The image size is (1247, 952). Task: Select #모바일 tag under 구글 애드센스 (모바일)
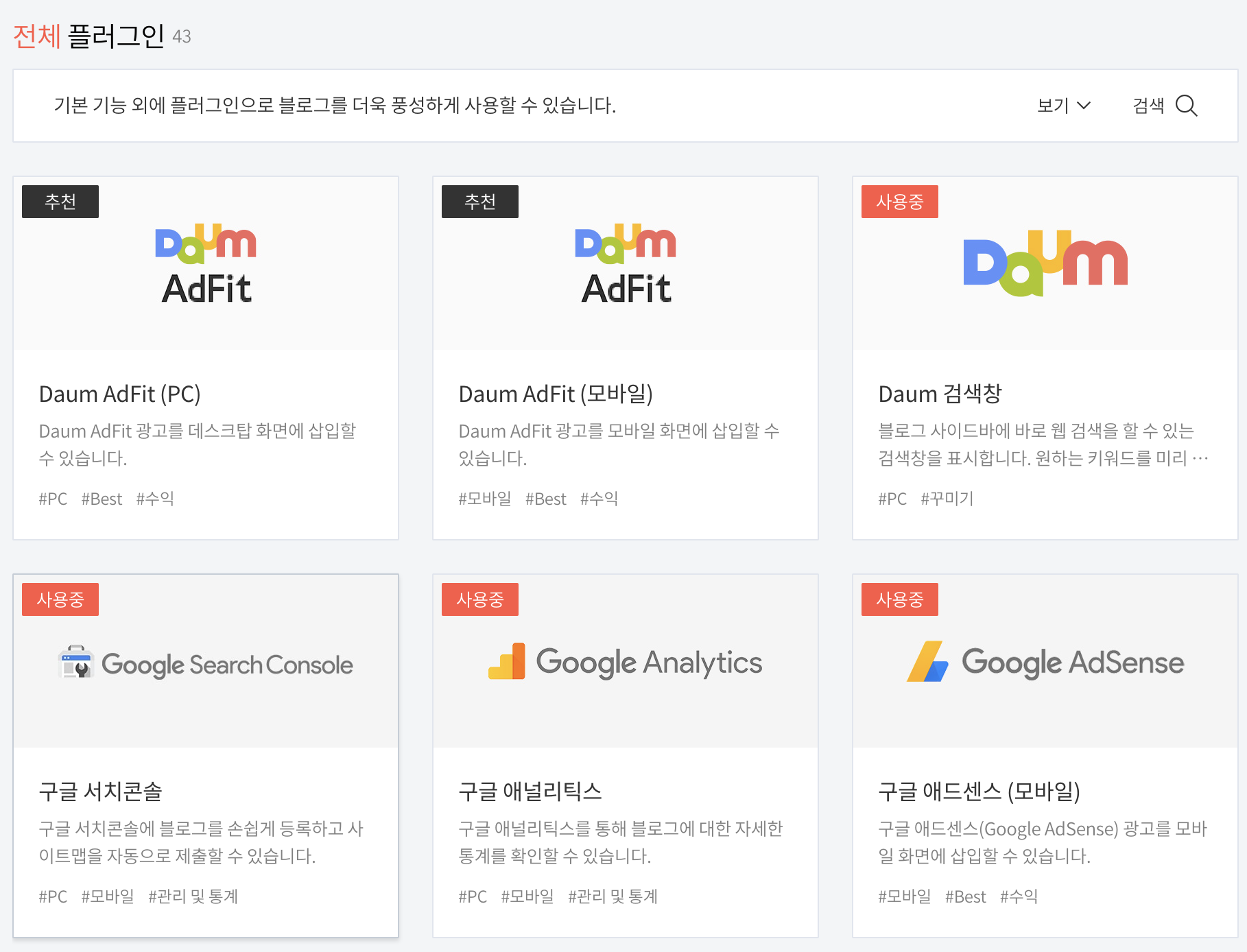pos(905,896)
